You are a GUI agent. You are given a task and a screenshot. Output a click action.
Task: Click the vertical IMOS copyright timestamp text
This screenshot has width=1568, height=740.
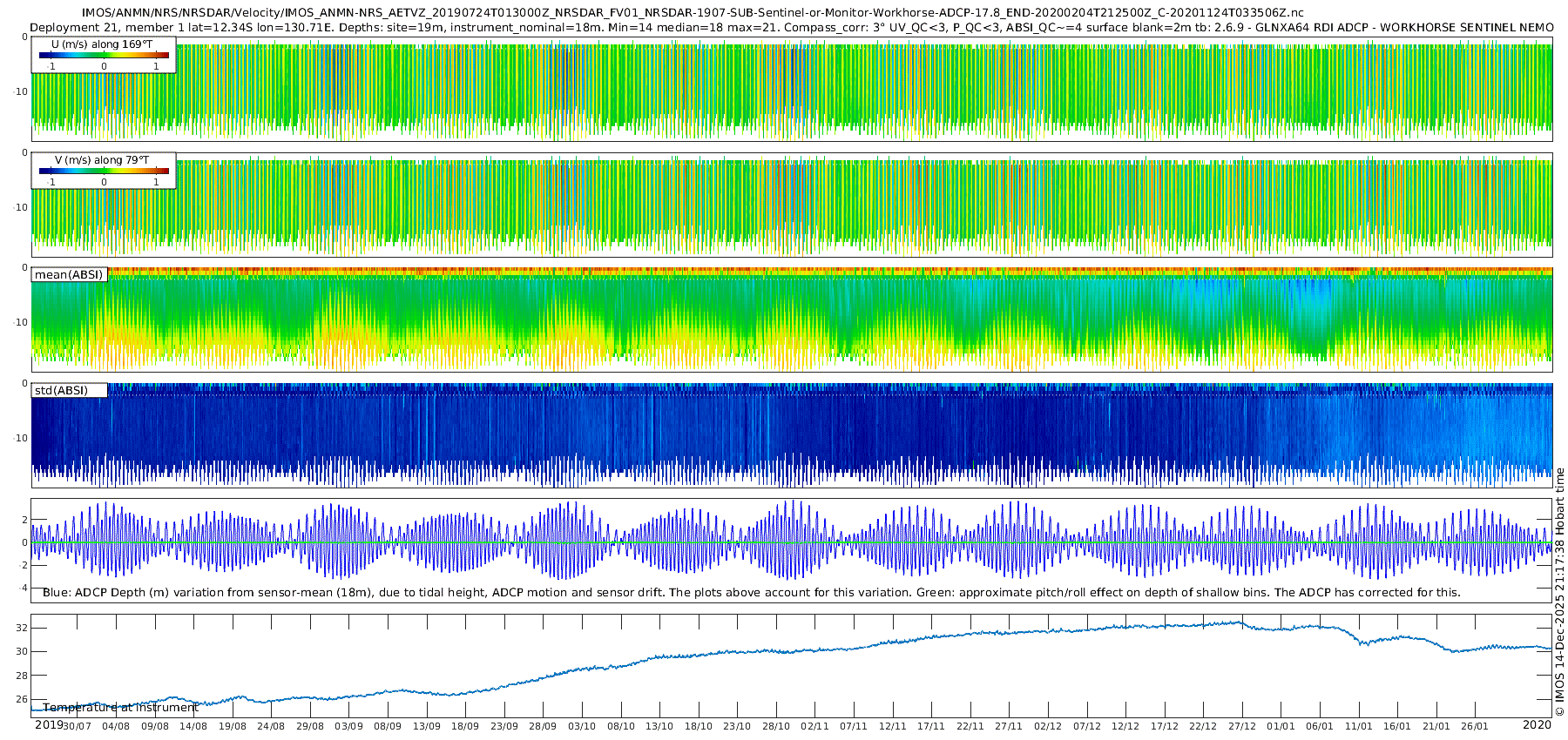1559,592
